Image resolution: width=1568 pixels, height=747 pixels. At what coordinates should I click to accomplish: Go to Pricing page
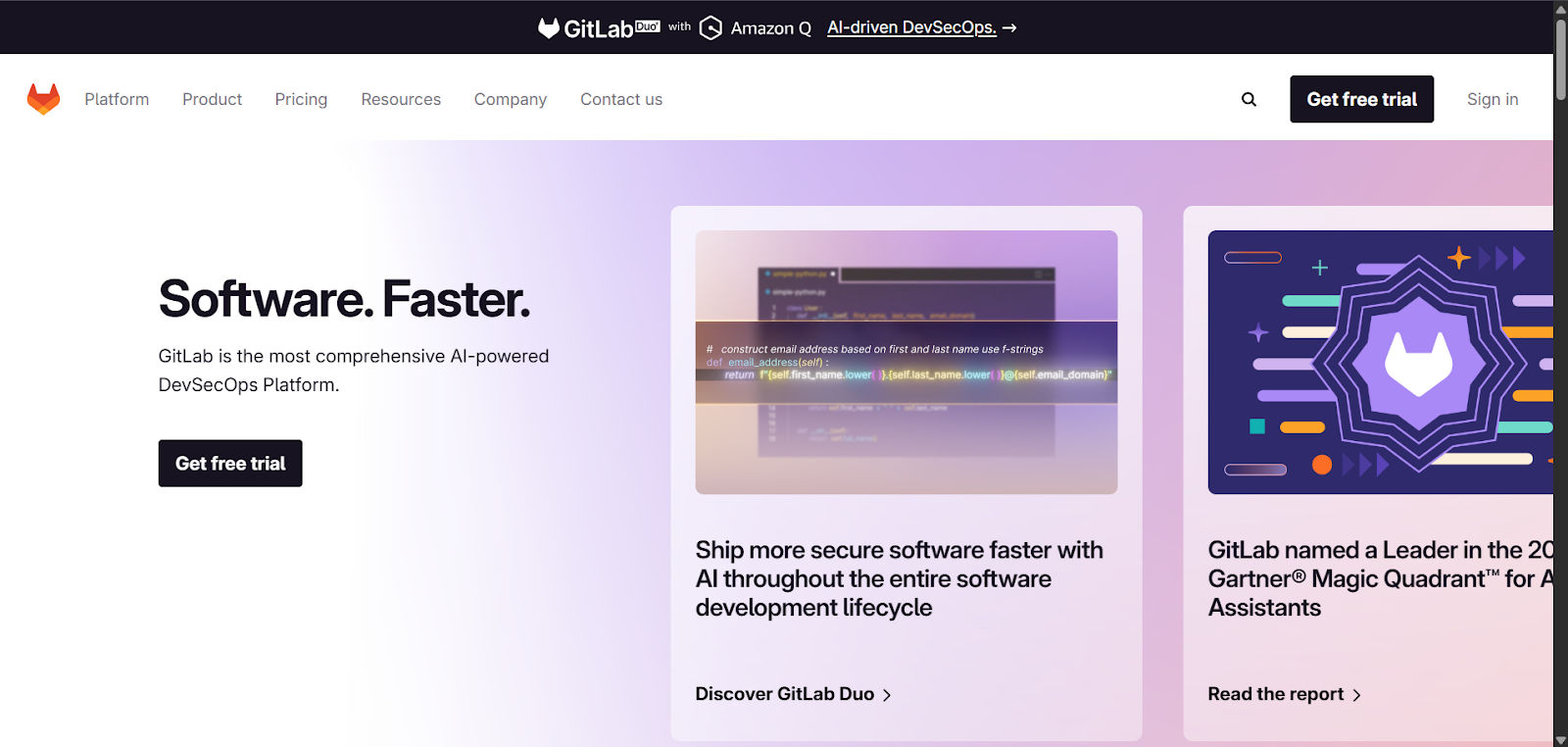point(301,99)
